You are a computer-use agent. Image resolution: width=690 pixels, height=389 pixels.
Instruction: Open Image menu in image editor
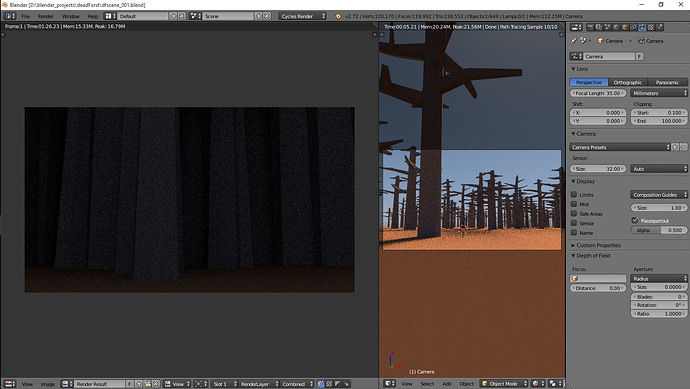pos(48,384)
